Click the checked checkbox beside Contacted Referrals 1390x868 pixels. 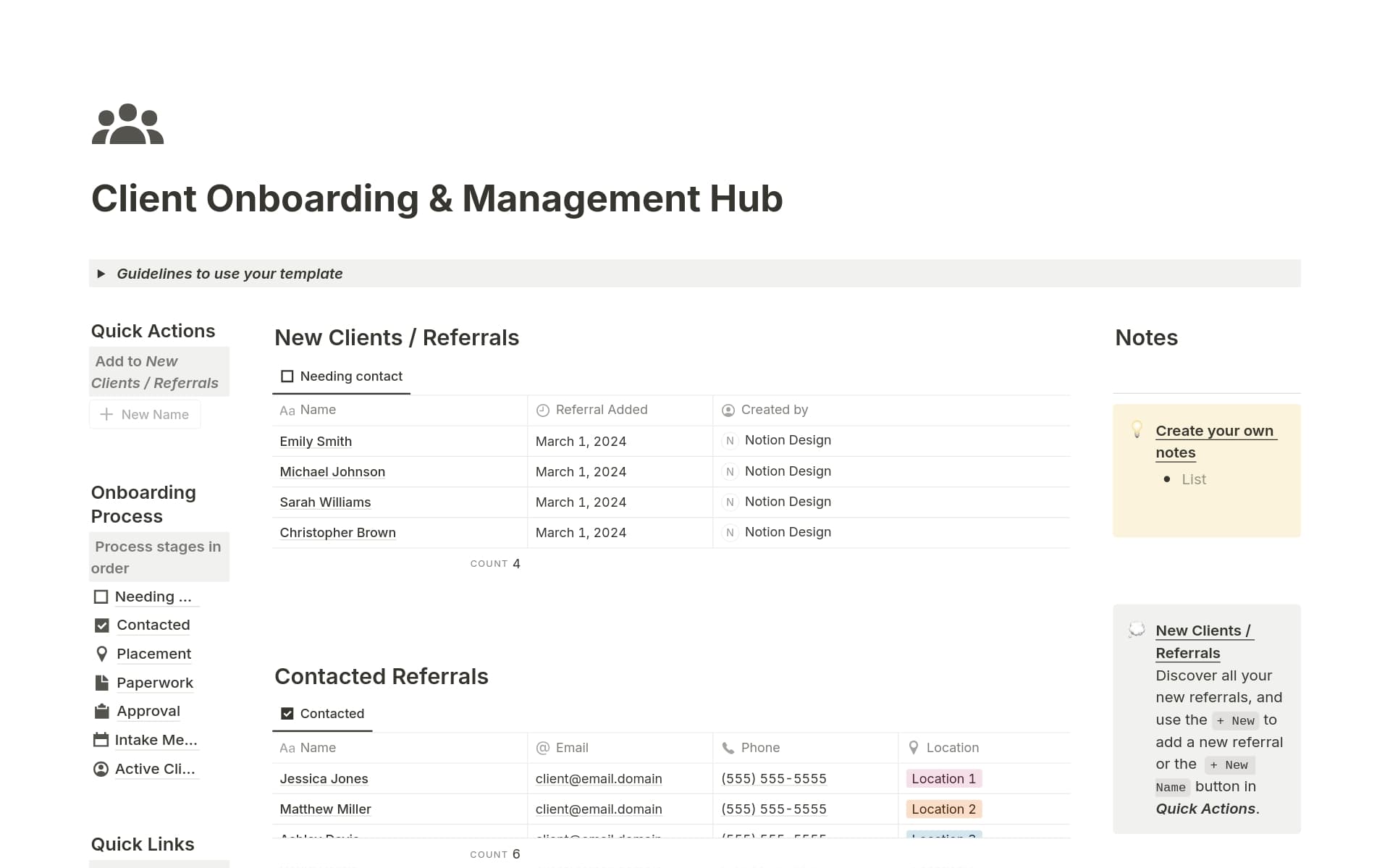point(287,713)
